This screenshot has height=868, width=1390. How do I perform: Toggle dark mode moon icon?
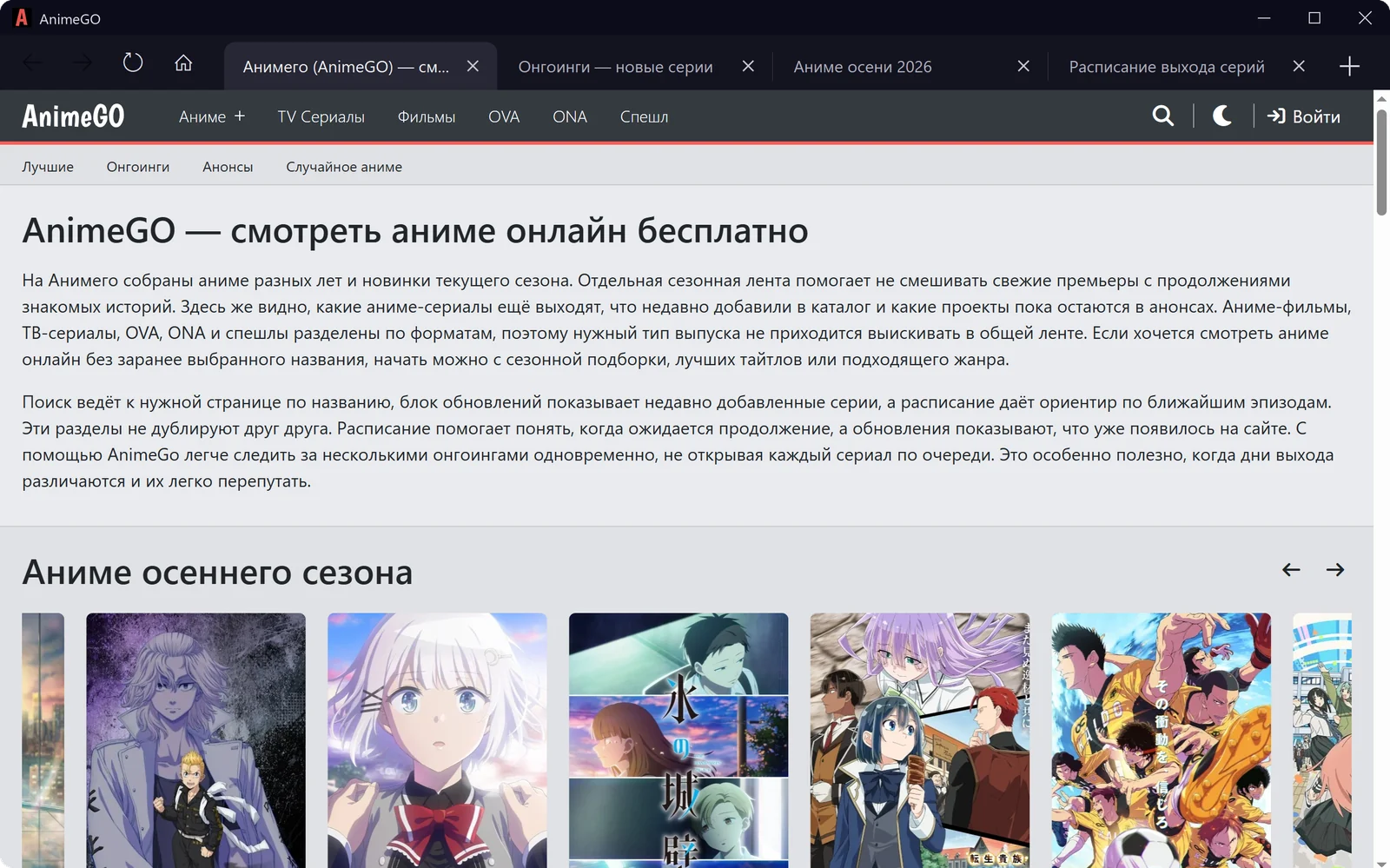1222,116
